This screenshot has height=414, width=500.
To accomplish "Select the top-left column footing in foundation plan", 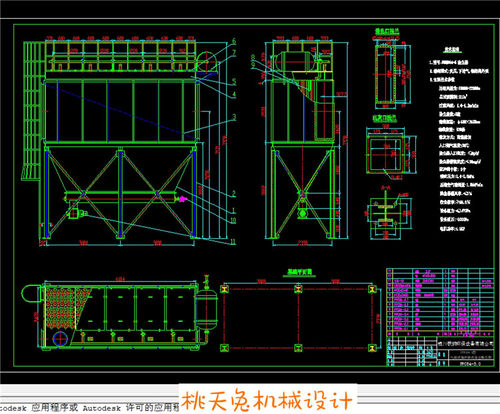I will point(224,289).
